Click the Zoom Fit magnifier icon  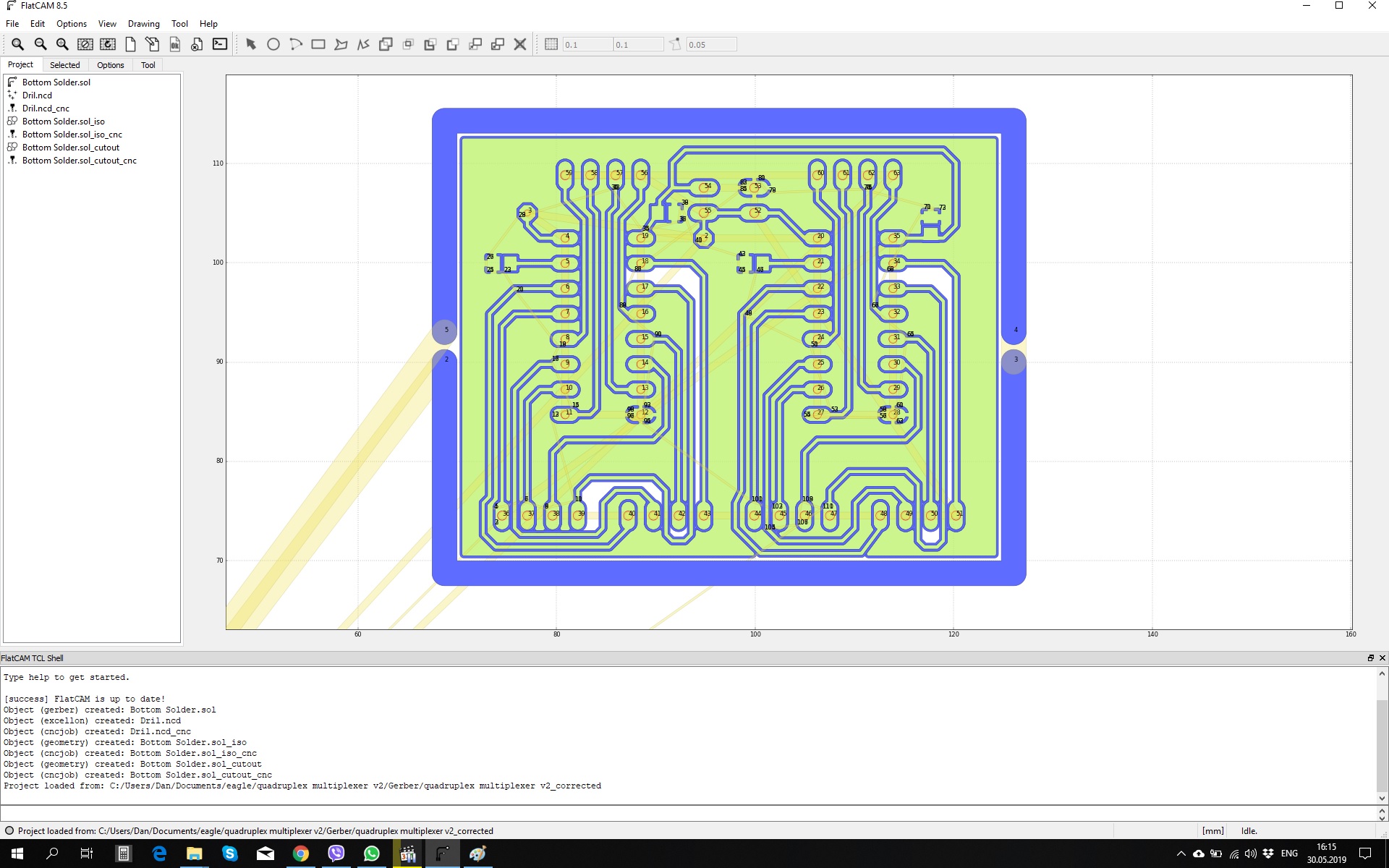(17, 44)
